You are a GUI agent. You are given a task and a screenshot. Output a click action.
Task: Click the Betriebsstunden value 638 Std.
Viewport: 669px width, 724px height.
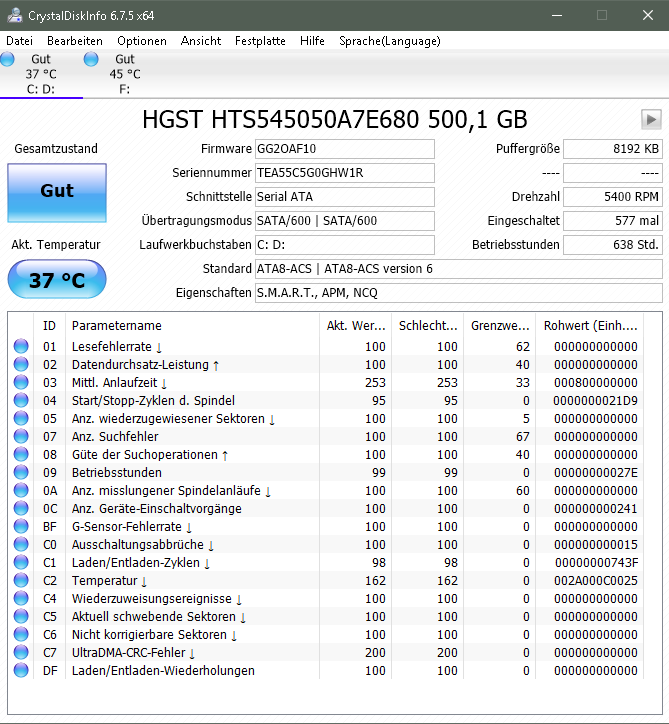613,245
